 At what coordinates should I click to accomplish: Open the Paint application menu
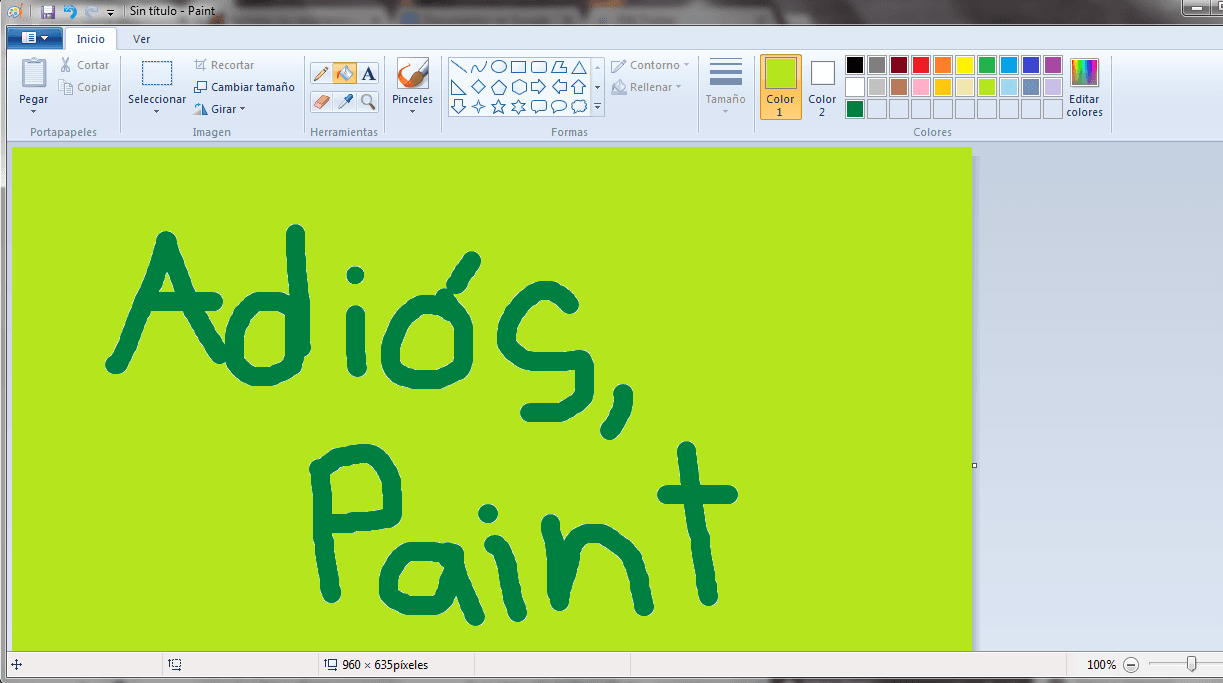(33, 36)
